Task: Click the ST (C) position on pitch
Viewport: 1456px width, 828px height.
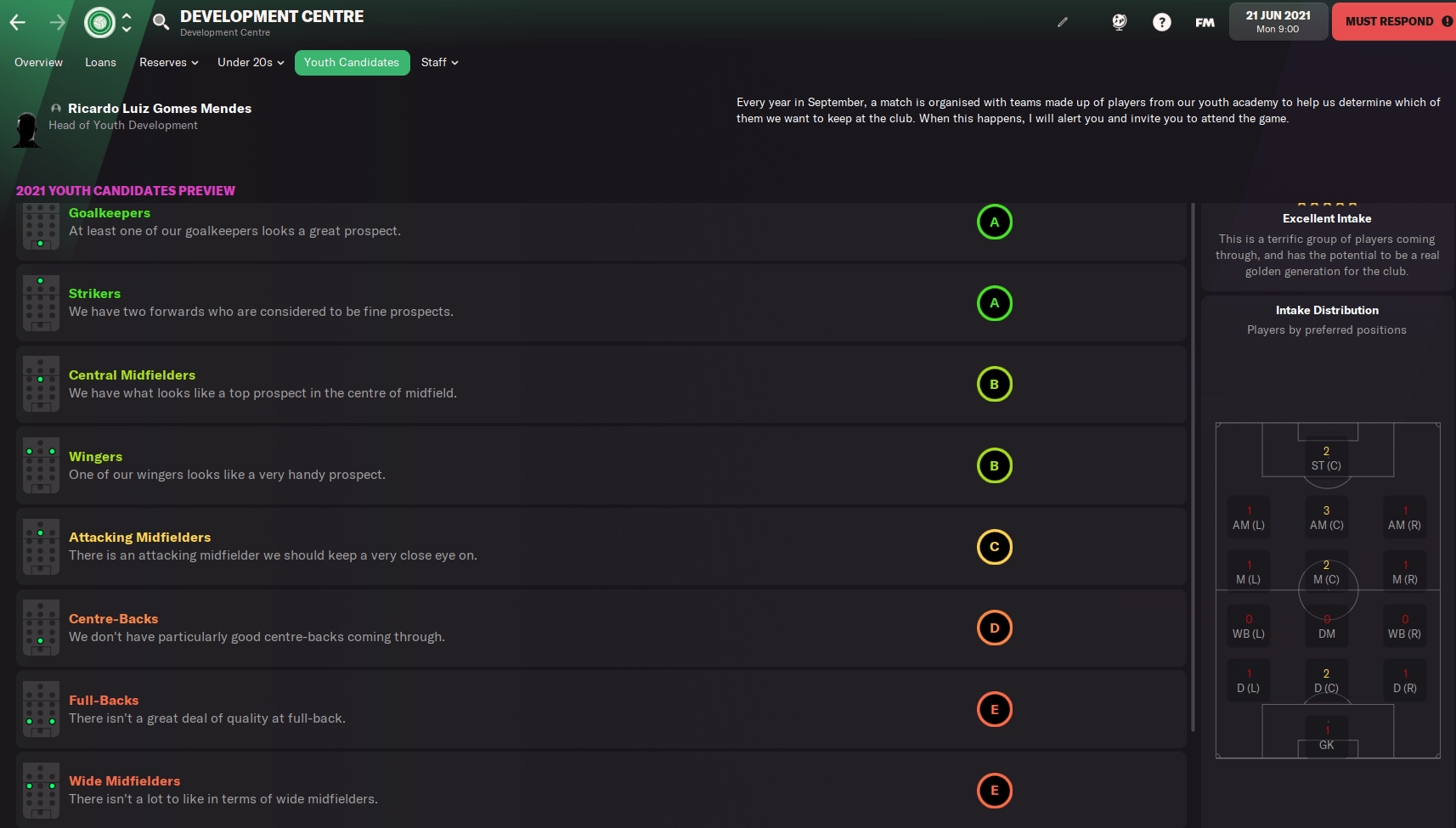Action: click(1326, 459)
